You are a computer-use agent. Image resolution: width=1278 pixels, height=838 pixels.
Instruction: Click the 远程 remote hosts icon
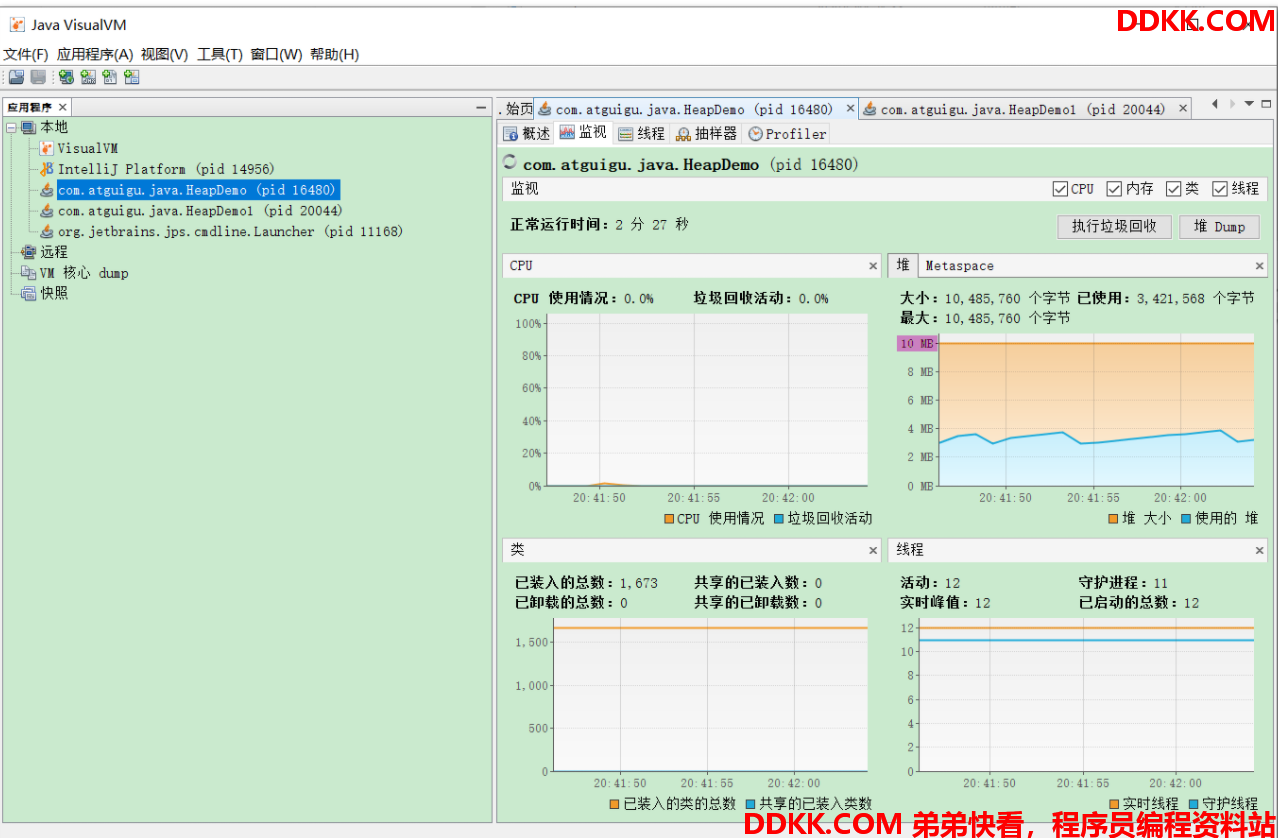coord(29,252)
